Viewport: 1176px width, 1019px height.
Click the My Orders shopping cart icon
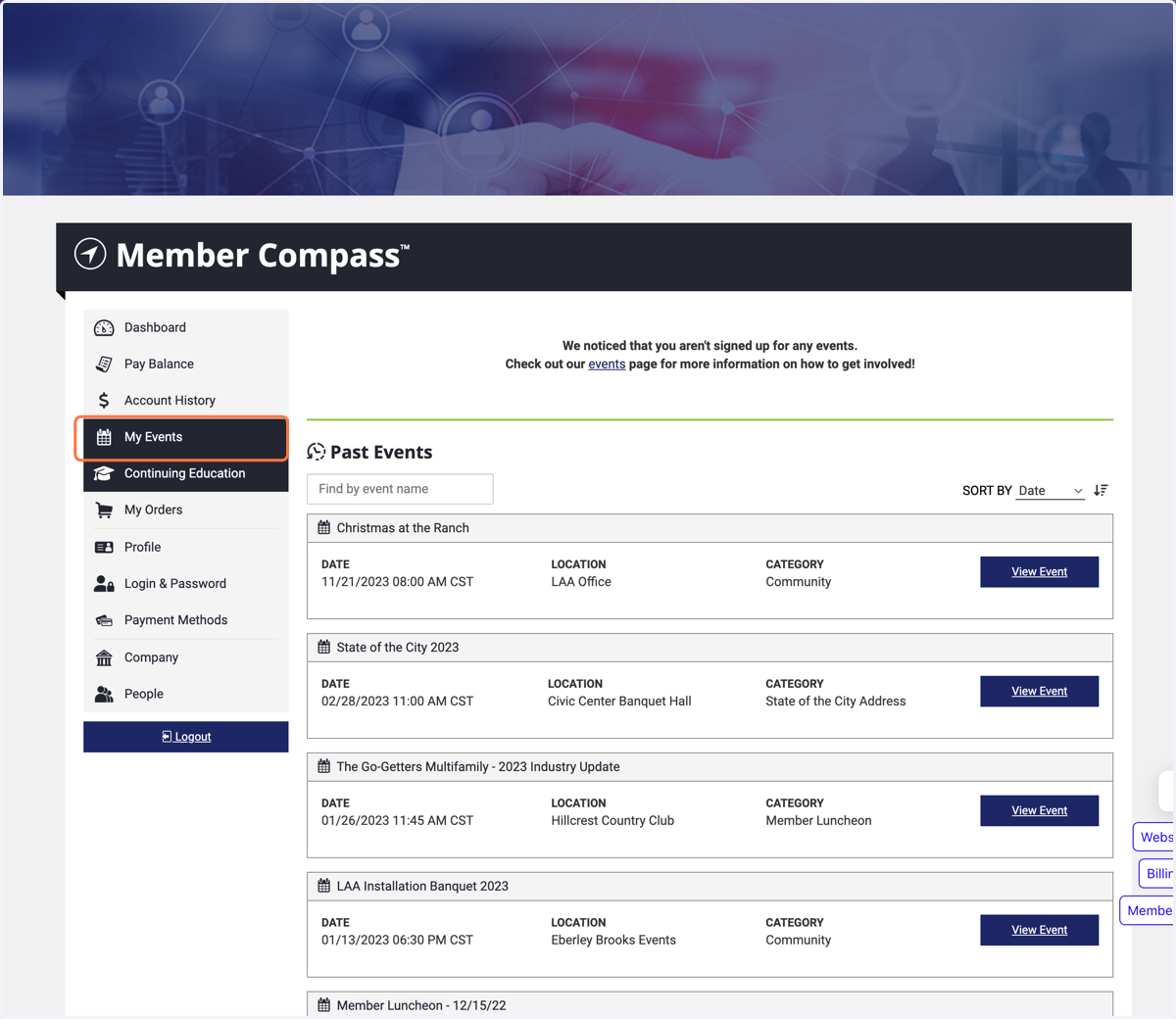[x=104, y=510]
